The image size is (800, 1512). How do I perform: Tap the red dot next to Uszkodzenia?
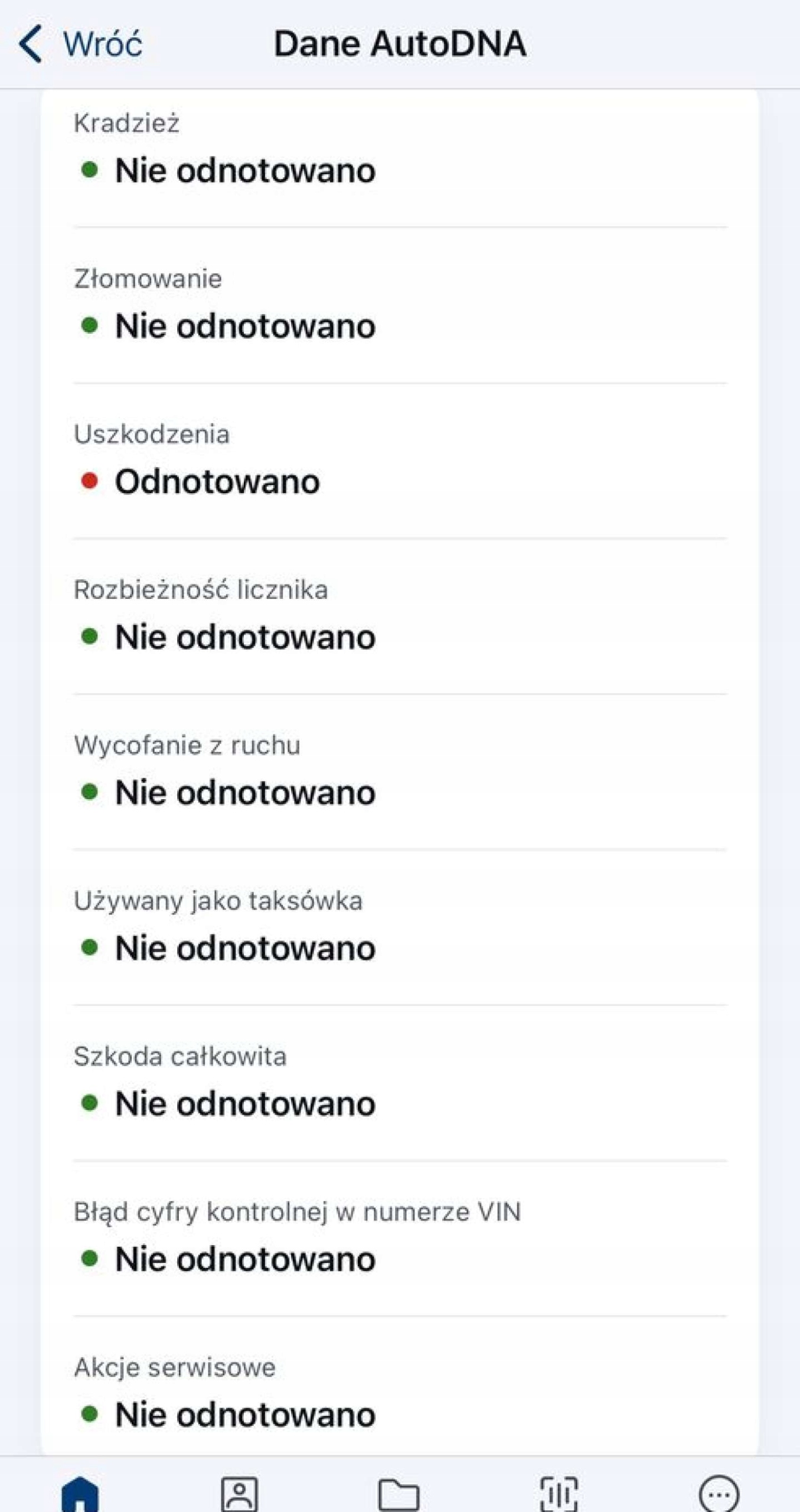[x=89, y=481]
